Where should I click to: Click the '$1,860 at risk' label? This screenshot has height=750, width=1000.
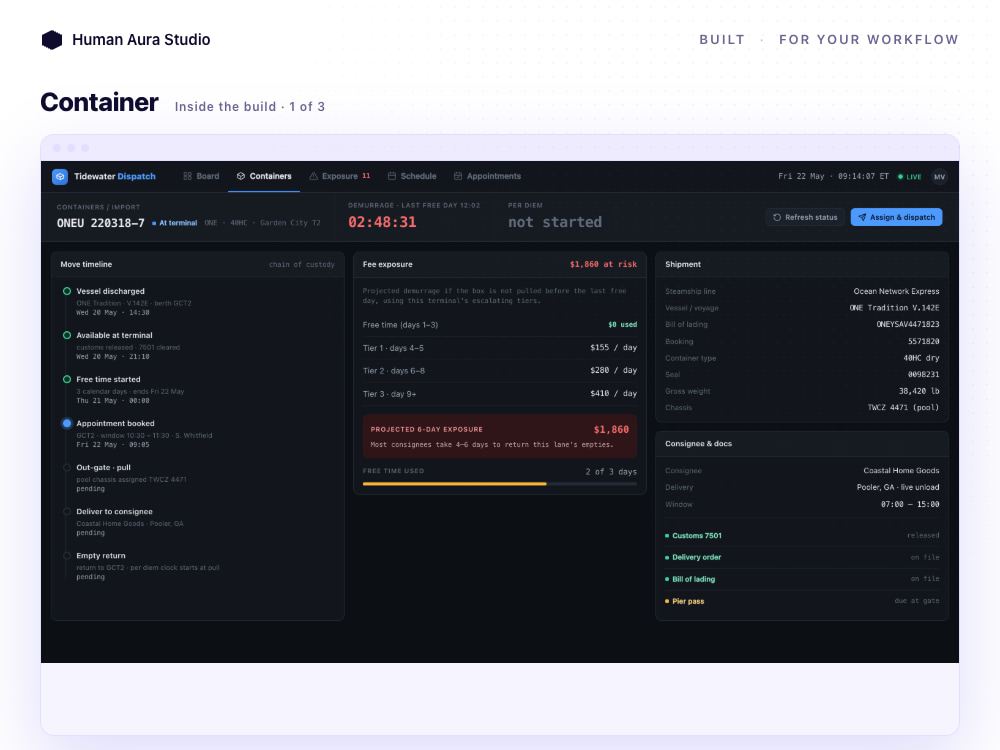603,265
